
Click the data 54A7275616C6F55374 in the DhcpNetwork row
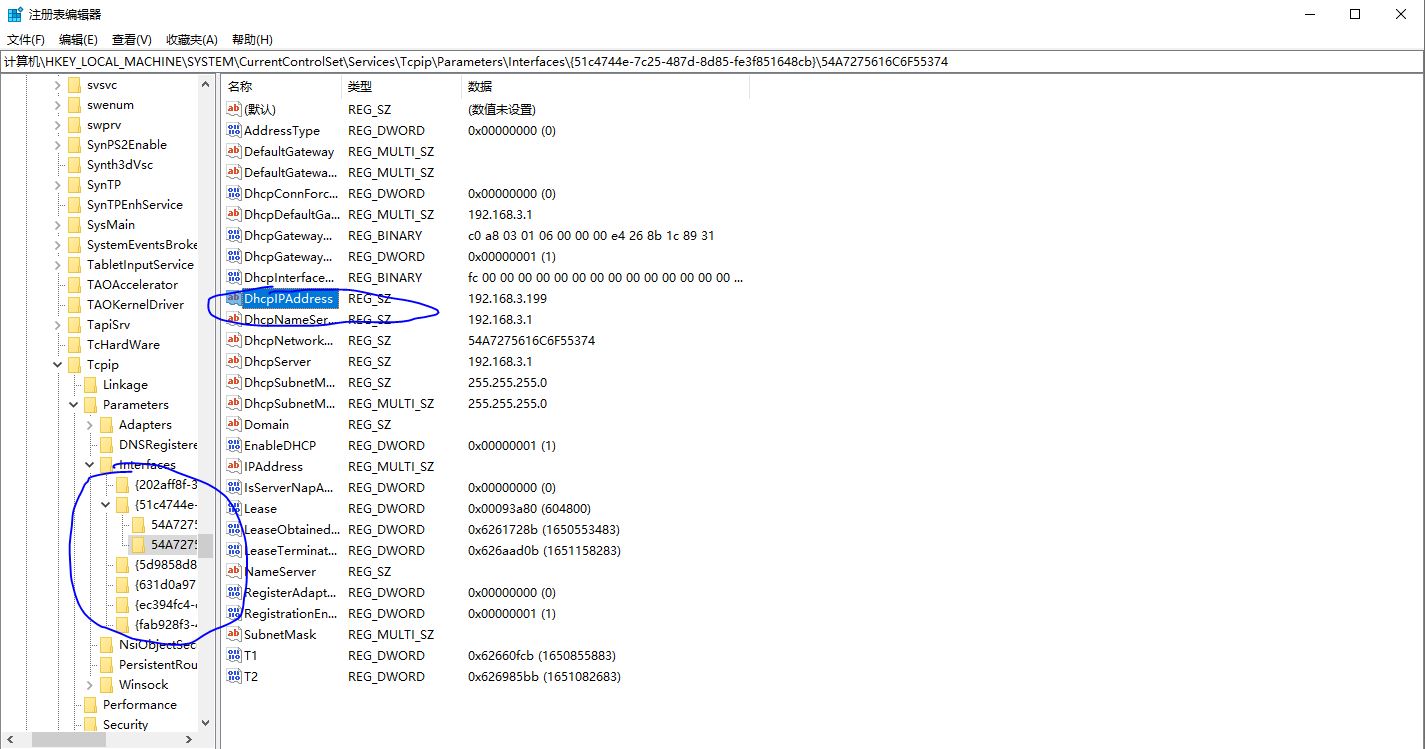pos(531,340)
